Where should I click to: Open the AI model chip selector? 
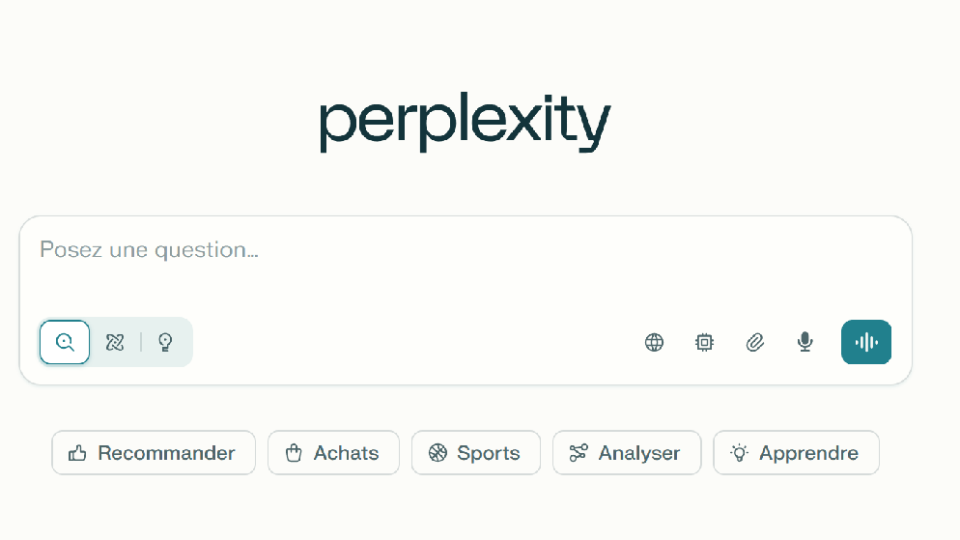click(x=704, y=342)
